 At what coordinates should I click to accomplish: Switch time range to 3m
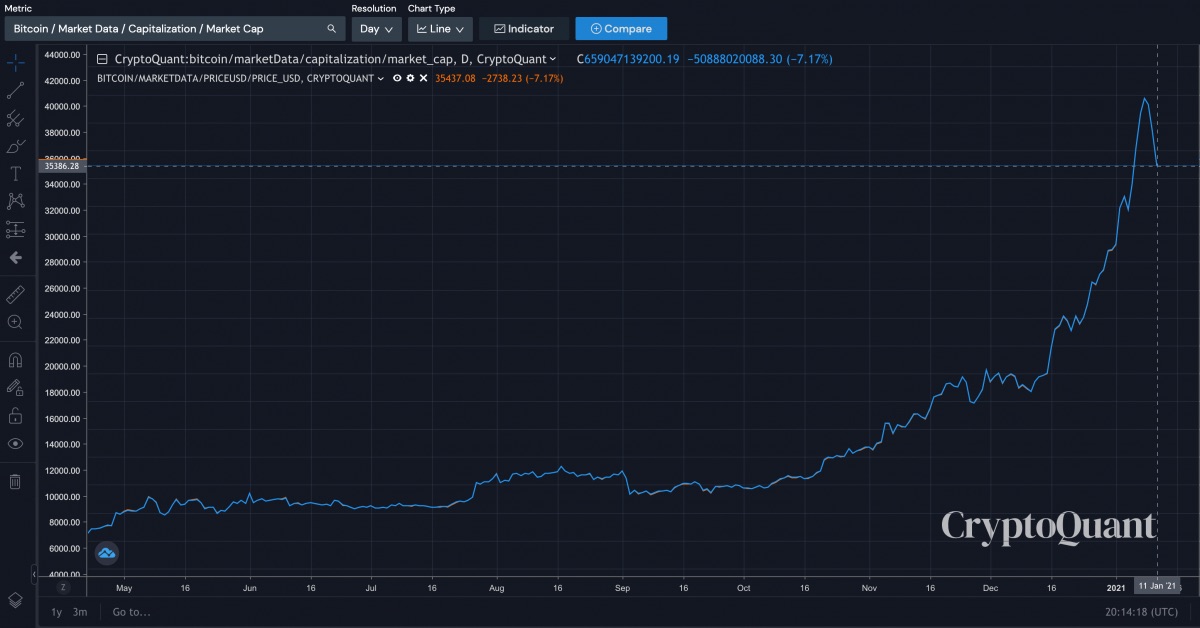point(79,612)
